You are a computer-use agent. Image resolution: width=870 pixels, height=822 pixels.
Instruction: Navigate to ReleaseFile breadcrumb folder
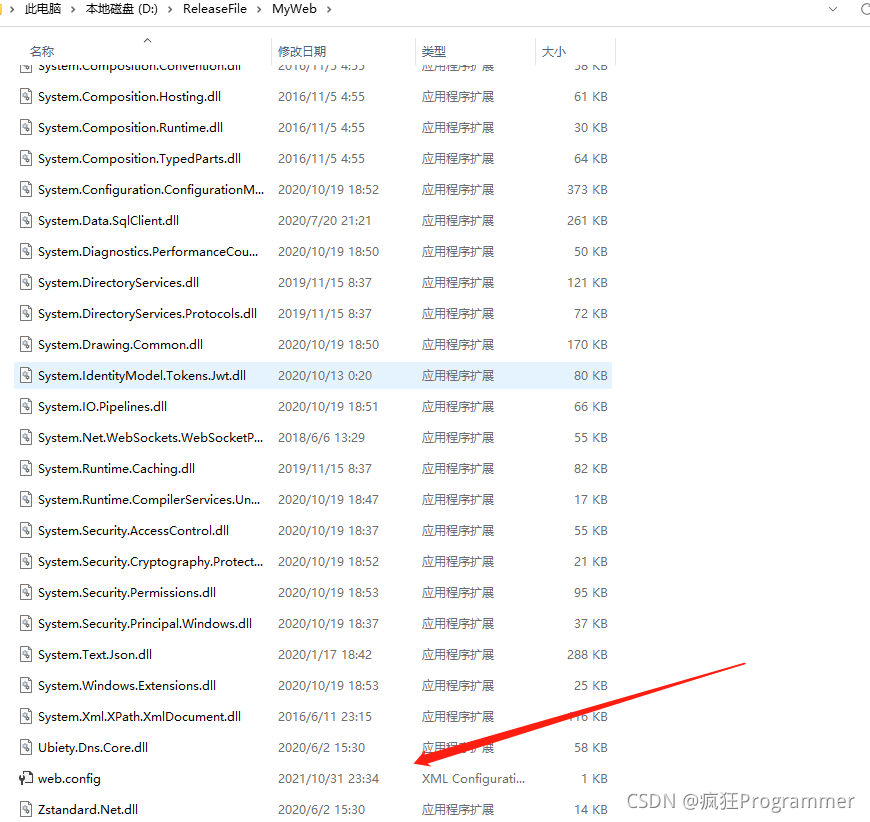[x=214, y=9]
